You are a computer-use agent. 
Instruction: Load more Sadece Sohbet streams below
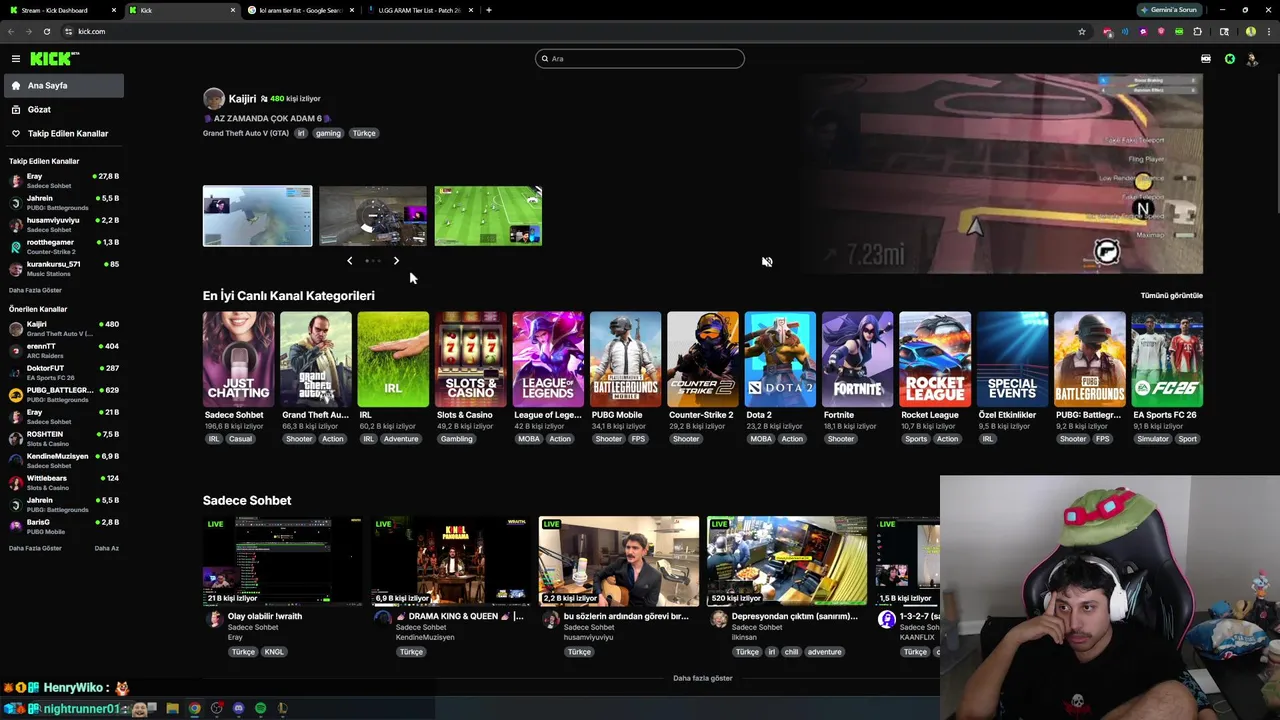(702, 678)
